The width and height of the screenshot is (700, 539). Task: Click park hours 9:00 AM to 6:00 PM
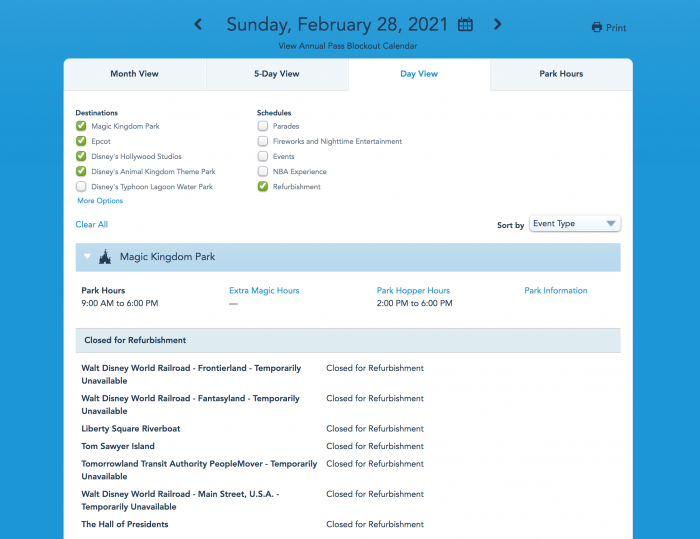[x=120, y=303]
